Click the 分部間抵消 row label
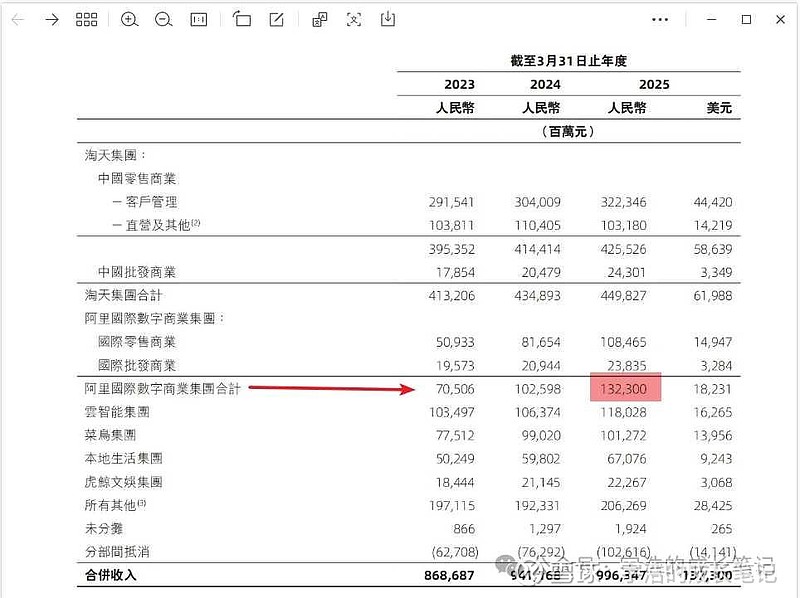This screenshot has height=598, width=800. [x=117, y=552]
